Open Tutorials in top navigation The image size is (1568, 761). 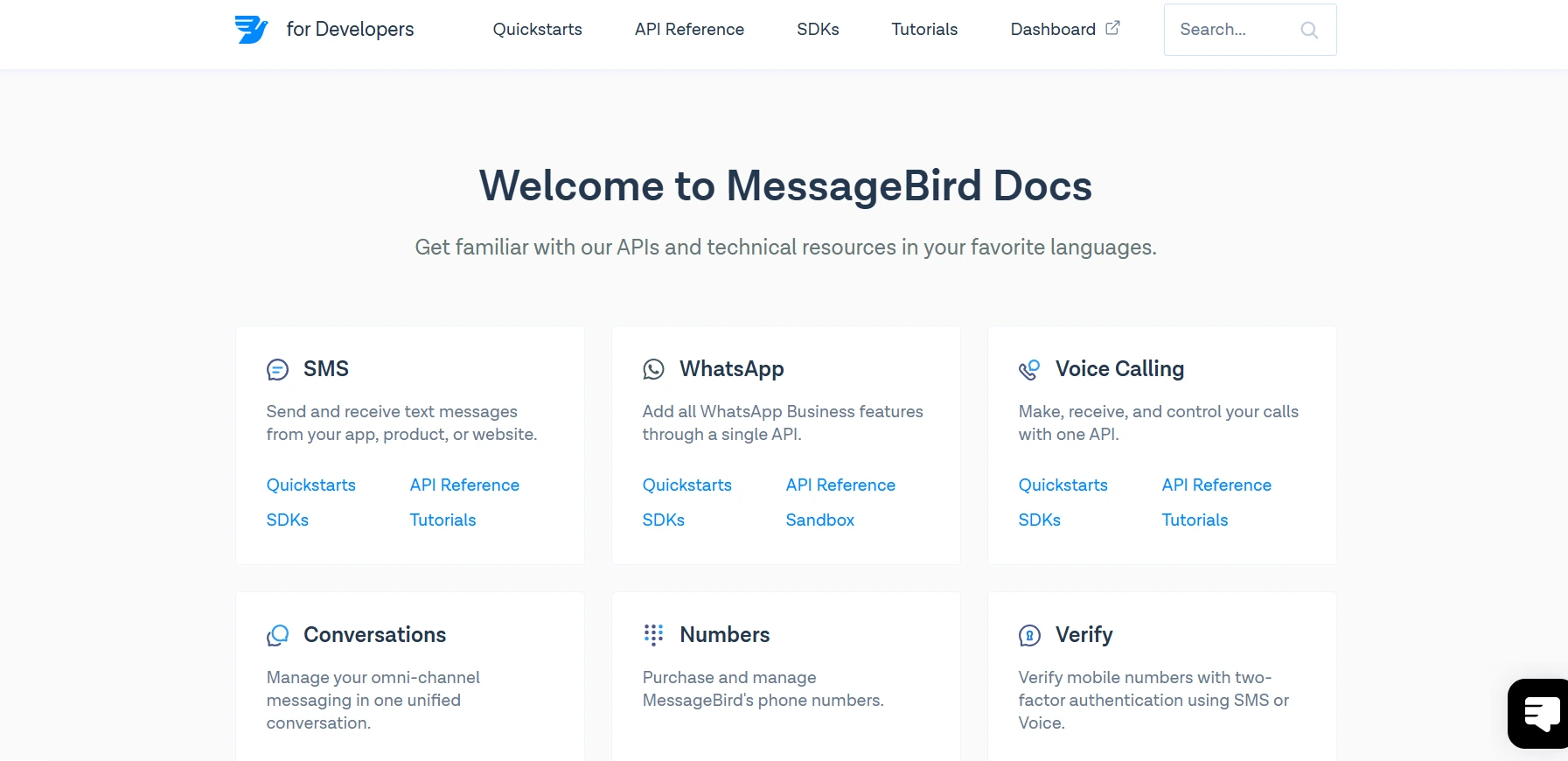[x=924, y=29]
